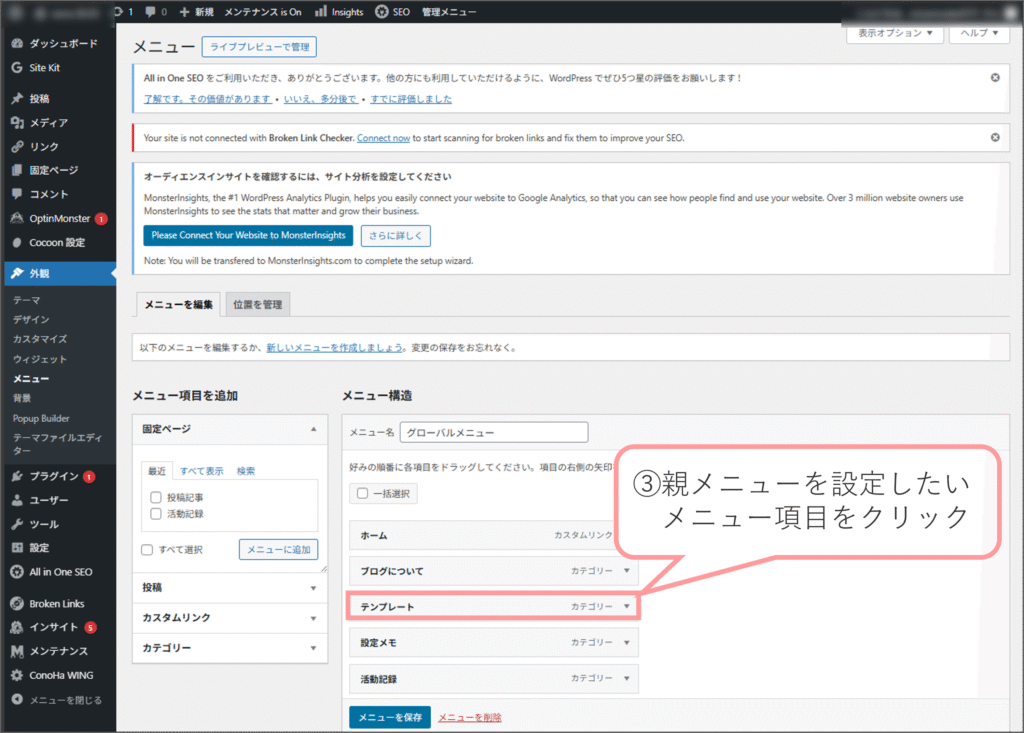Click the Media library icon
Image resolution: width=1024 pixels, height=733 pixels.
[x=17, y=123]
